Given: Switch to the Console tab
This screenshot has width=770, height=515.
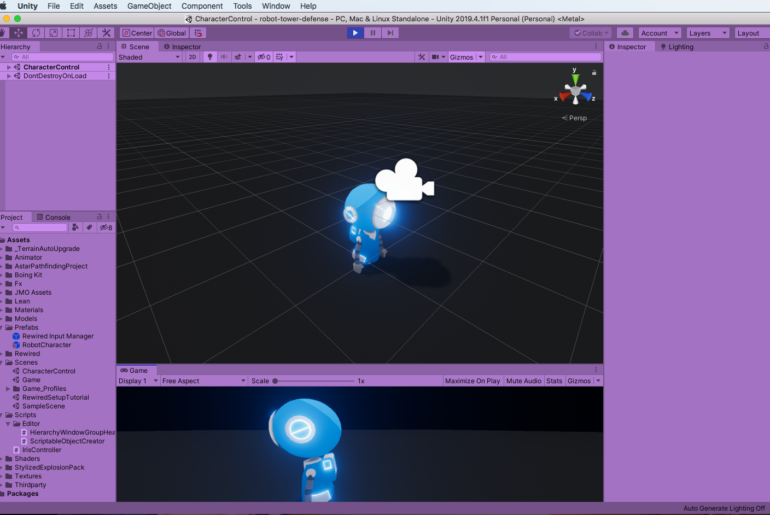Looking at the screenshot, I should click(x=56, y=217).
